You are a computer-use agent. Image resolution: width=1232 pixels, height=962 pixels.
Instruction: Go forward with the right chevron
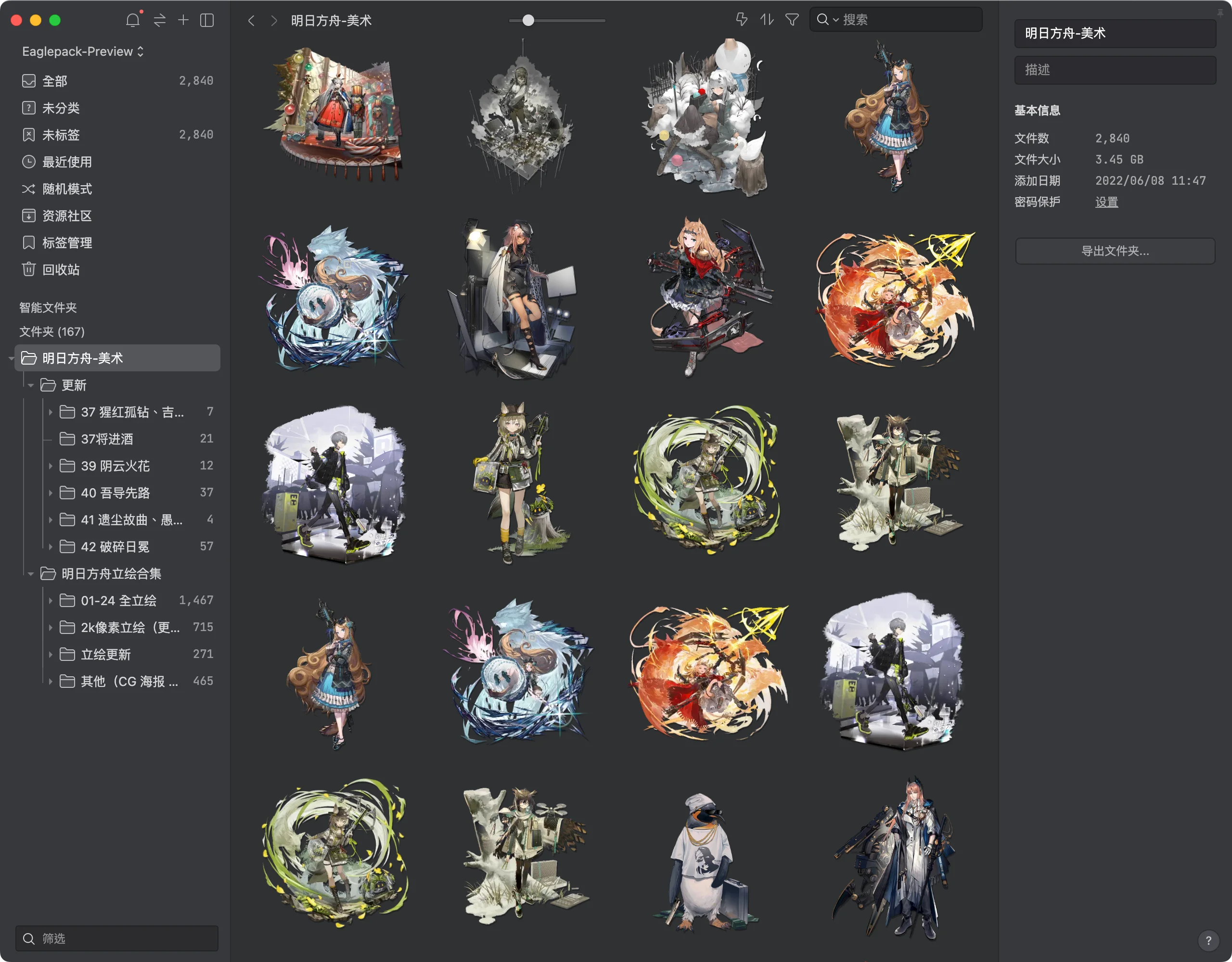(x=274, y=21)
